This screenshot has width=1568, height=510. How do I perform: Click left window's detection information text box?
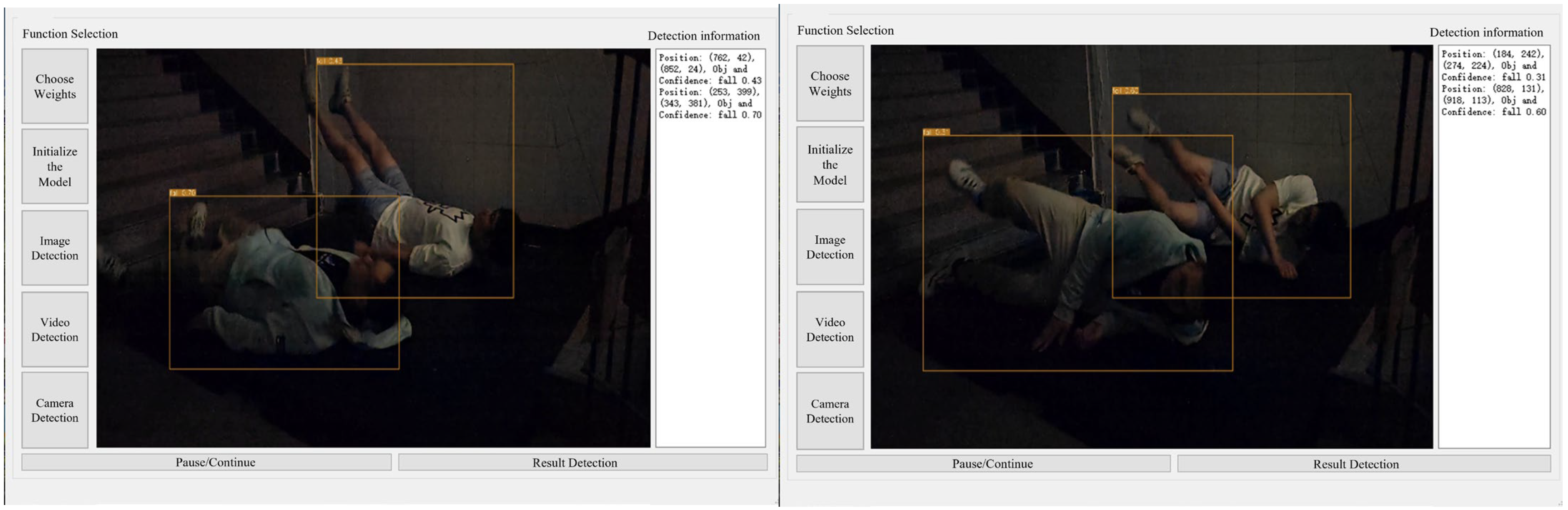tap(710, 274)
